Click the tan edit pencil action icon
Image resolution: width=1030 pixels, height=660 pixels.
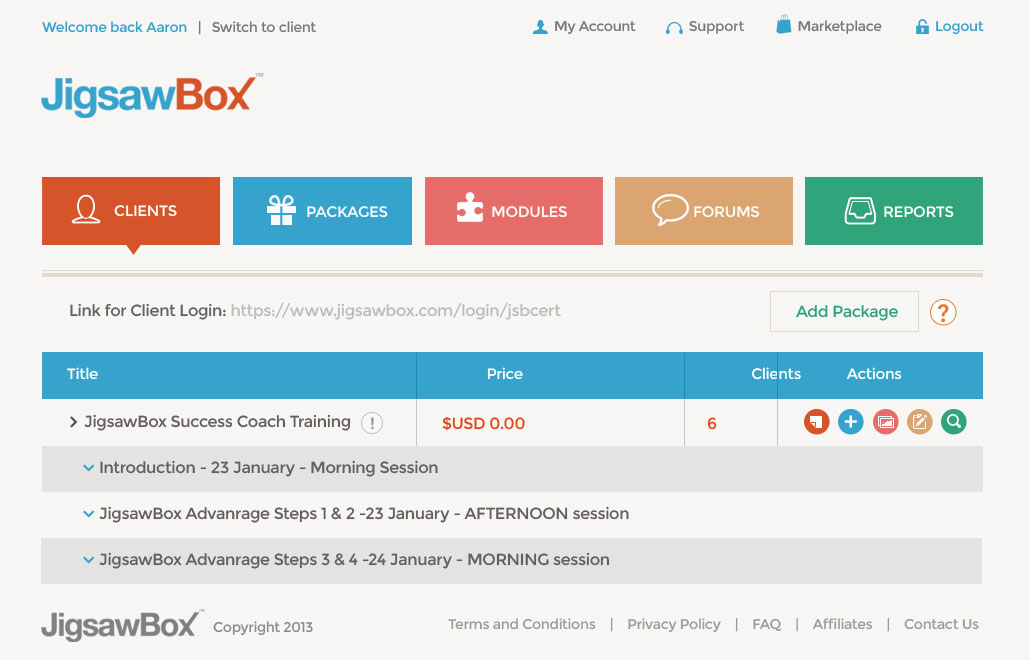(x=920, y=422)
